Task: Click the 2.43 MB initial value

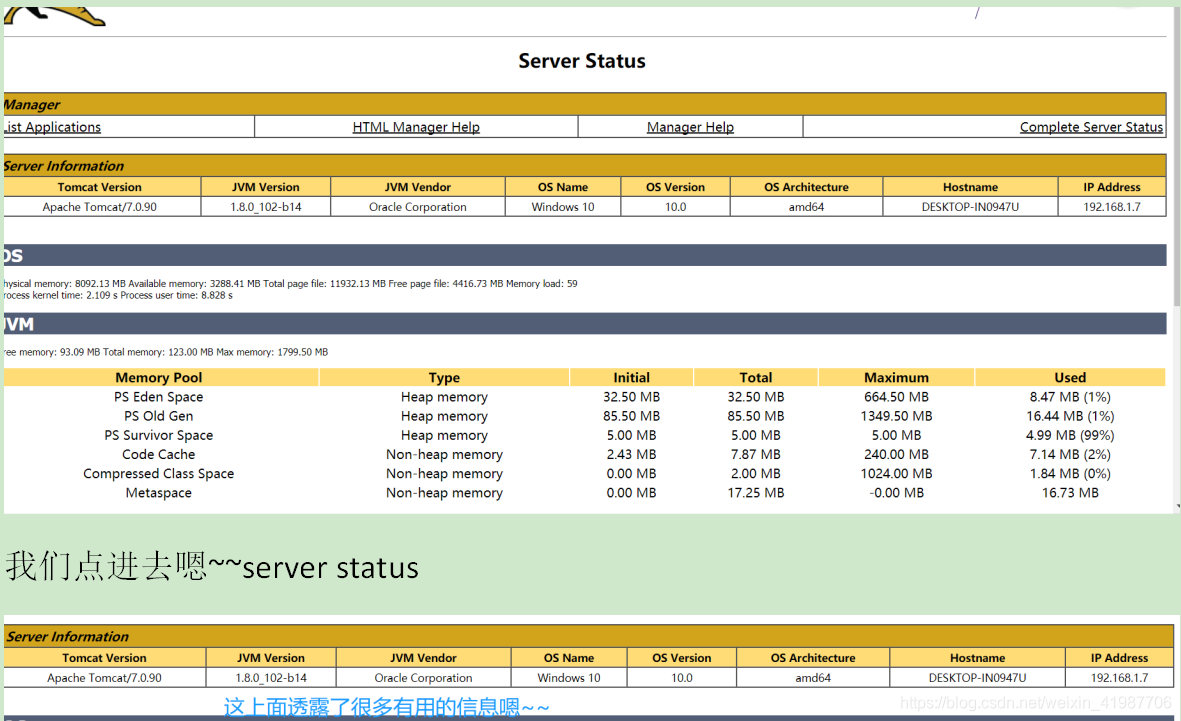Action: tap(631, 454)
